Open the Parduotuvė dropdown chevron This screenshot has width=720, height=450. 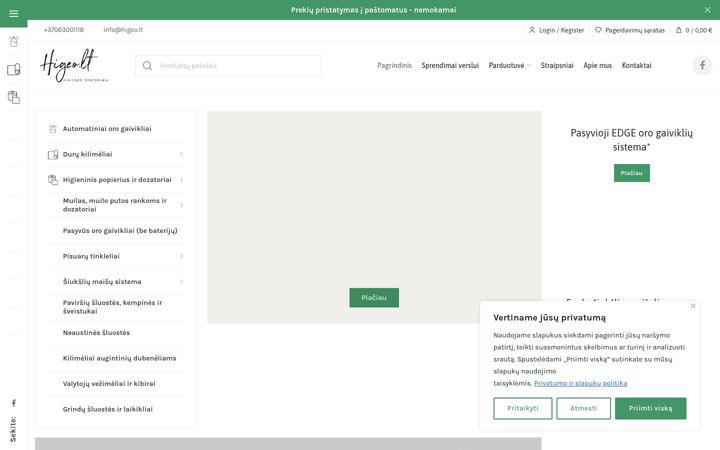click(529, 66)
